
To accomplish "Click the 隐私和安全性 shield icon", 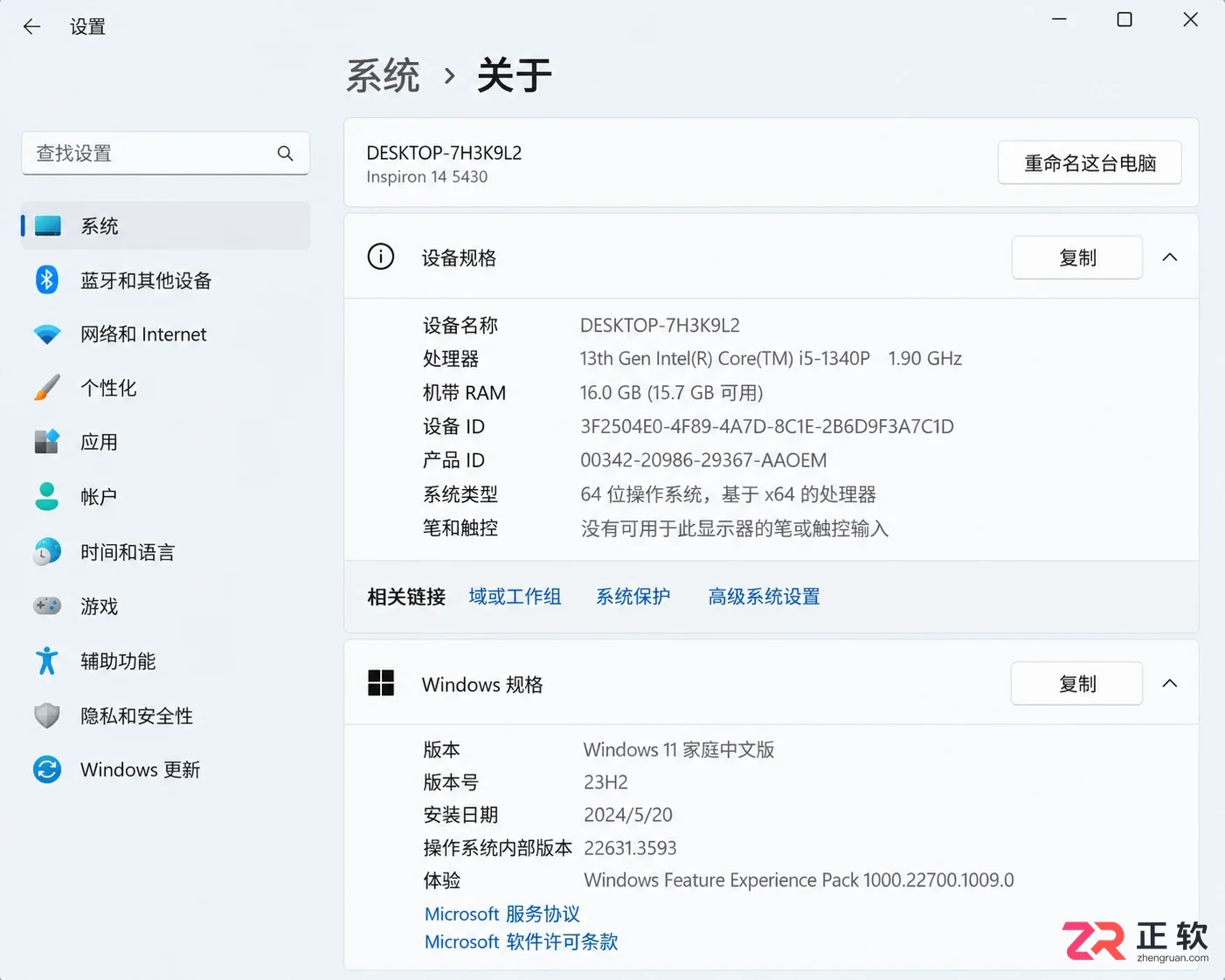I will (47, 716).
